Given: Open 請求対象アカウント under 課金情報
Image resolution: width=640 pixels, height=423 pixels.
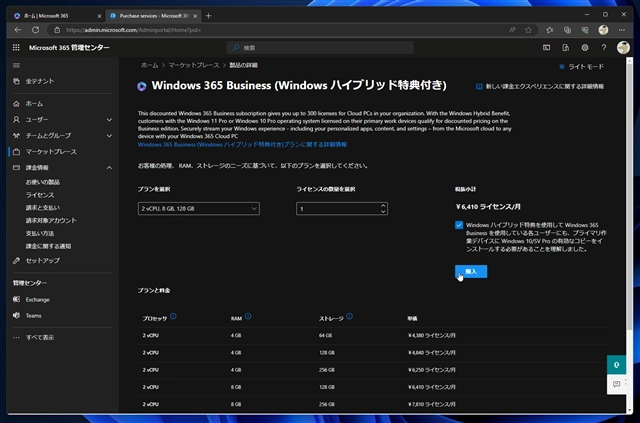Looking at the screenshot, I should coord(51,220).
